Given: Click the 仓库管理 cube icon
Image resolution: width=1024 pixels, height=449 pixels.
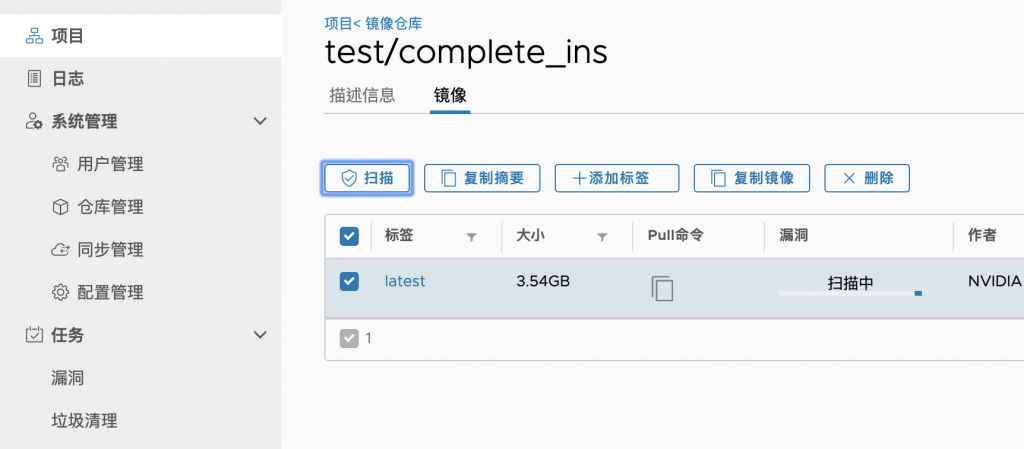Looking at the screenshot, I should click(x=60, y=207).
